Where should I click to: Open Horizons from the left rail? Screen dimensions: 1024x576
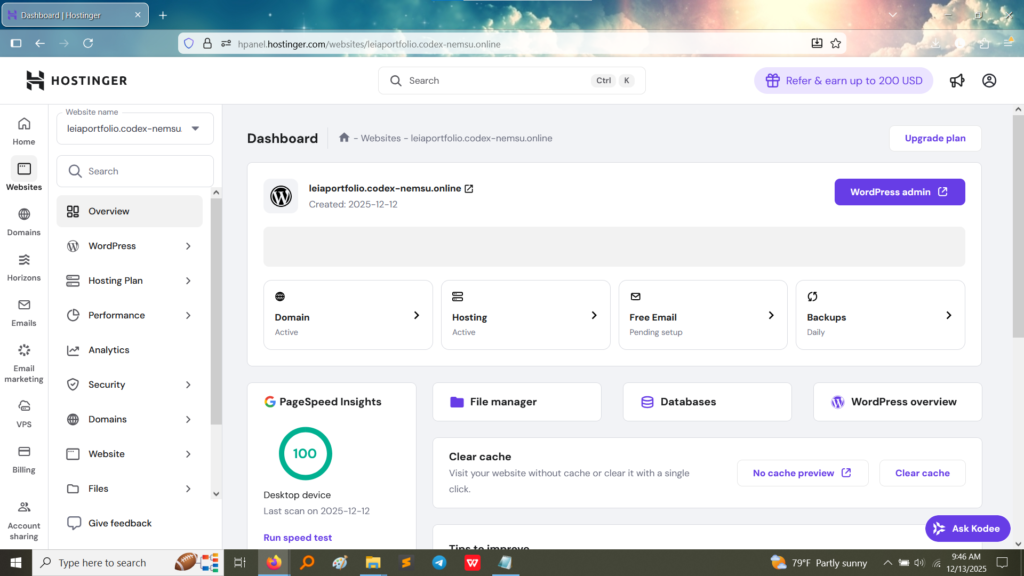[x=24, y=267]
